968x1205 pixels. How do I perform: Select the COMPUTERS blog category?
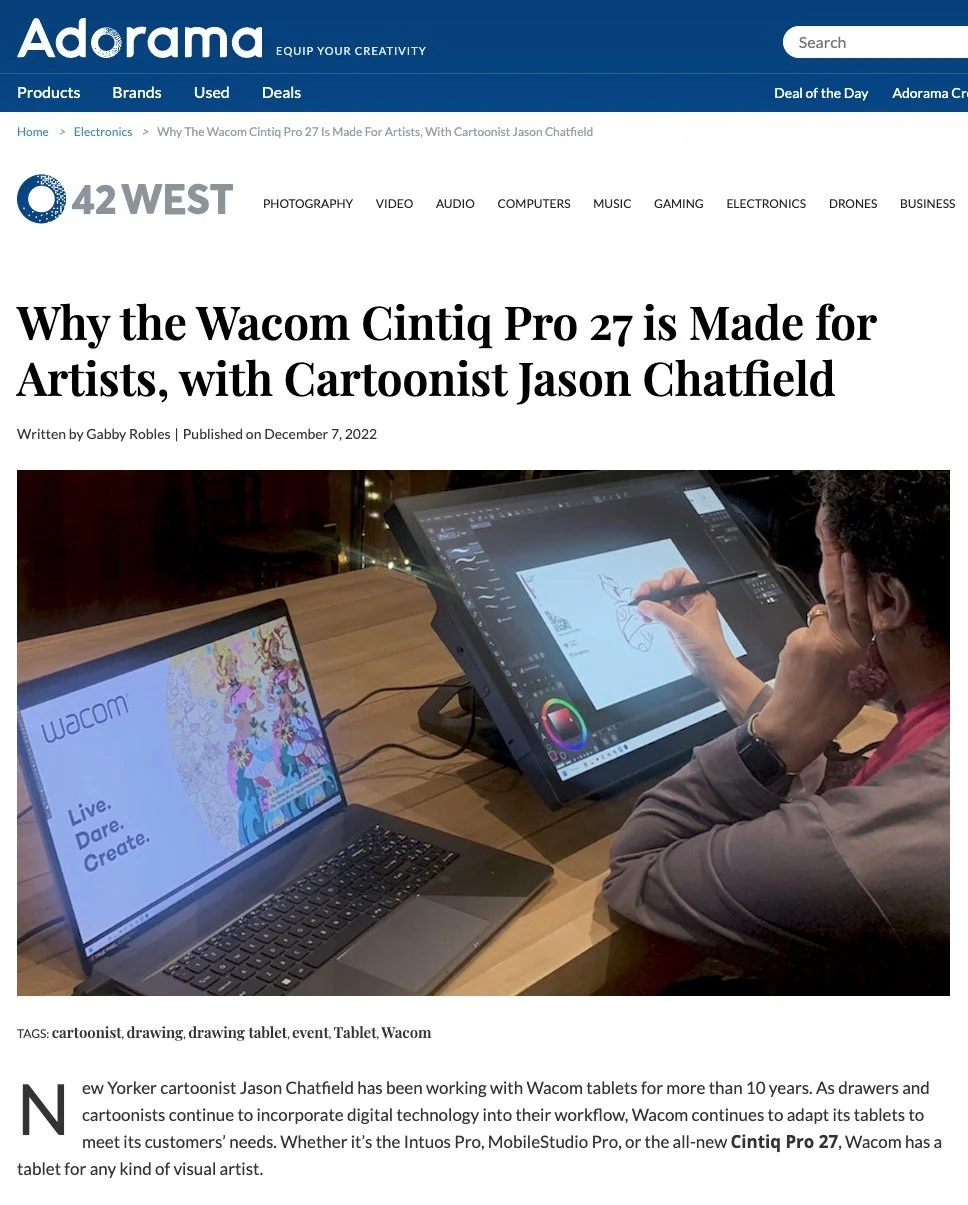[x=534, y=203]
